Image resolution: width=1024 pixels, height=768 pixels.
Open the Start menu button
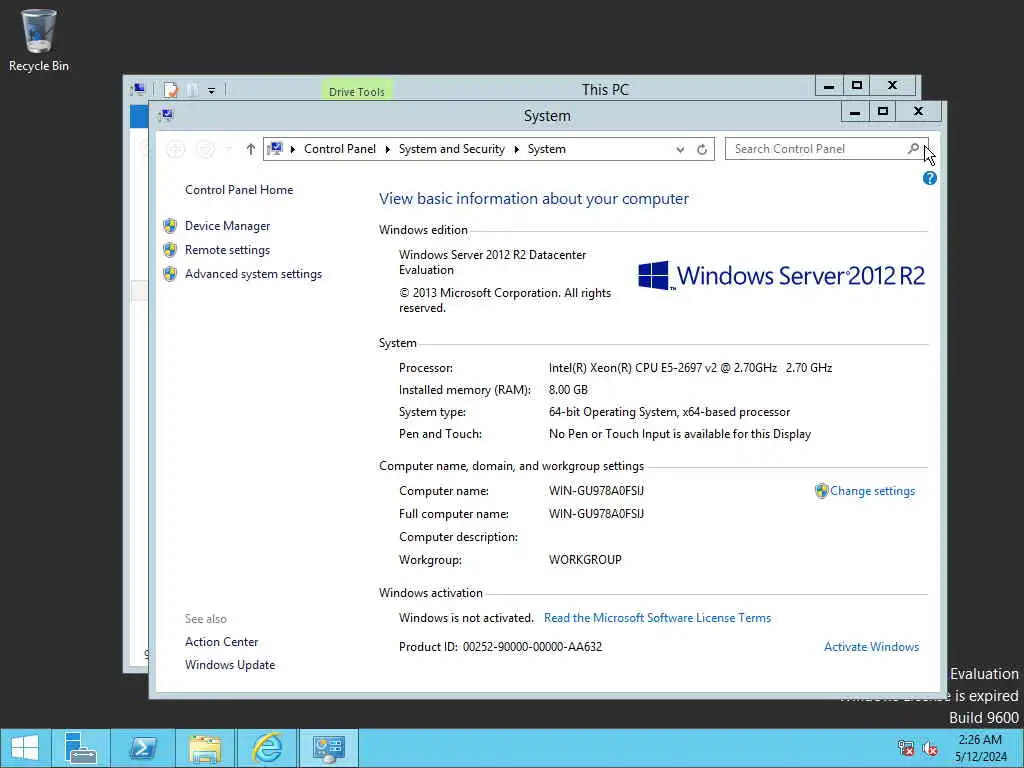(25, 748)
